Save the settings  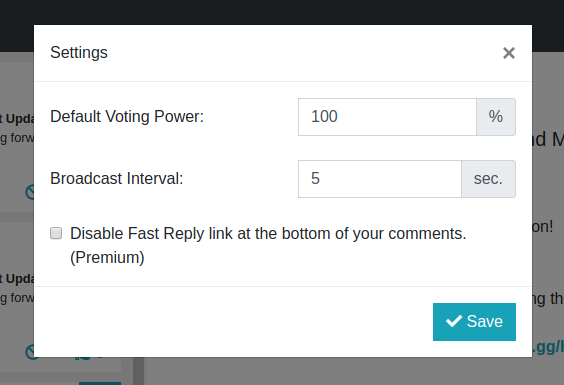(x=474, y=322)
